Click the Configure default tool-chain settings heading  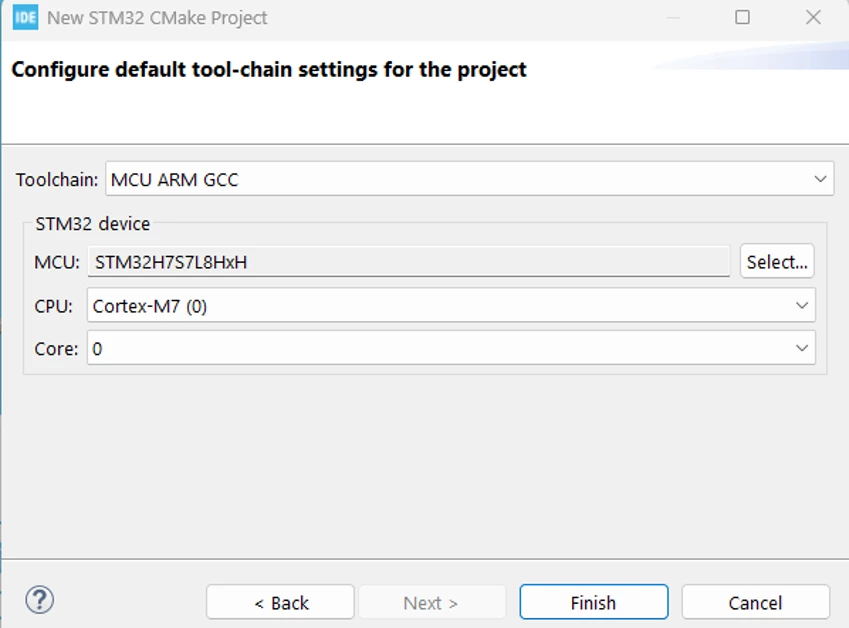(269, 70)
